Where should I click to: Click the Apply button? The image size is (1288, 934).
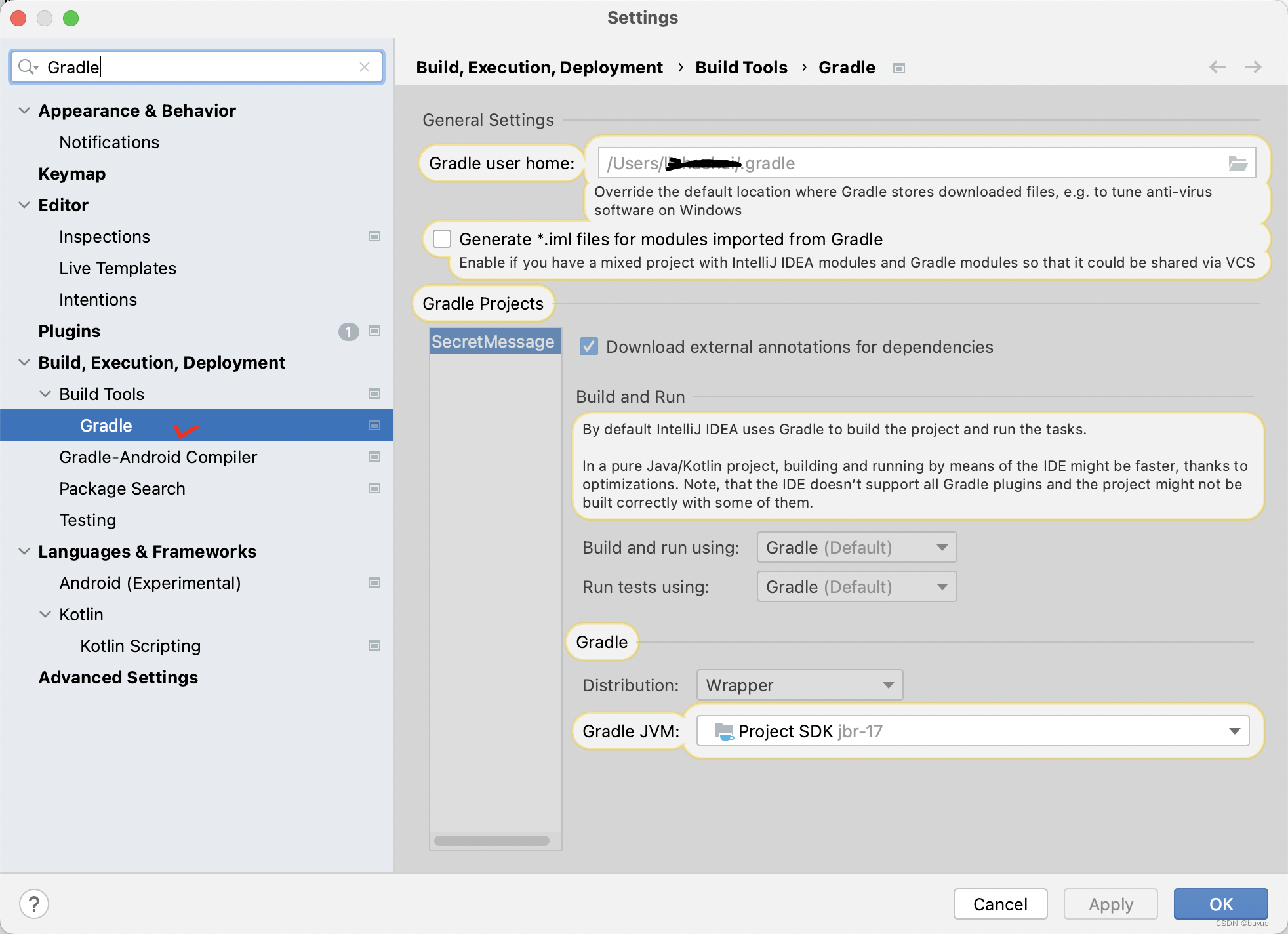(x=1111, y=903)
